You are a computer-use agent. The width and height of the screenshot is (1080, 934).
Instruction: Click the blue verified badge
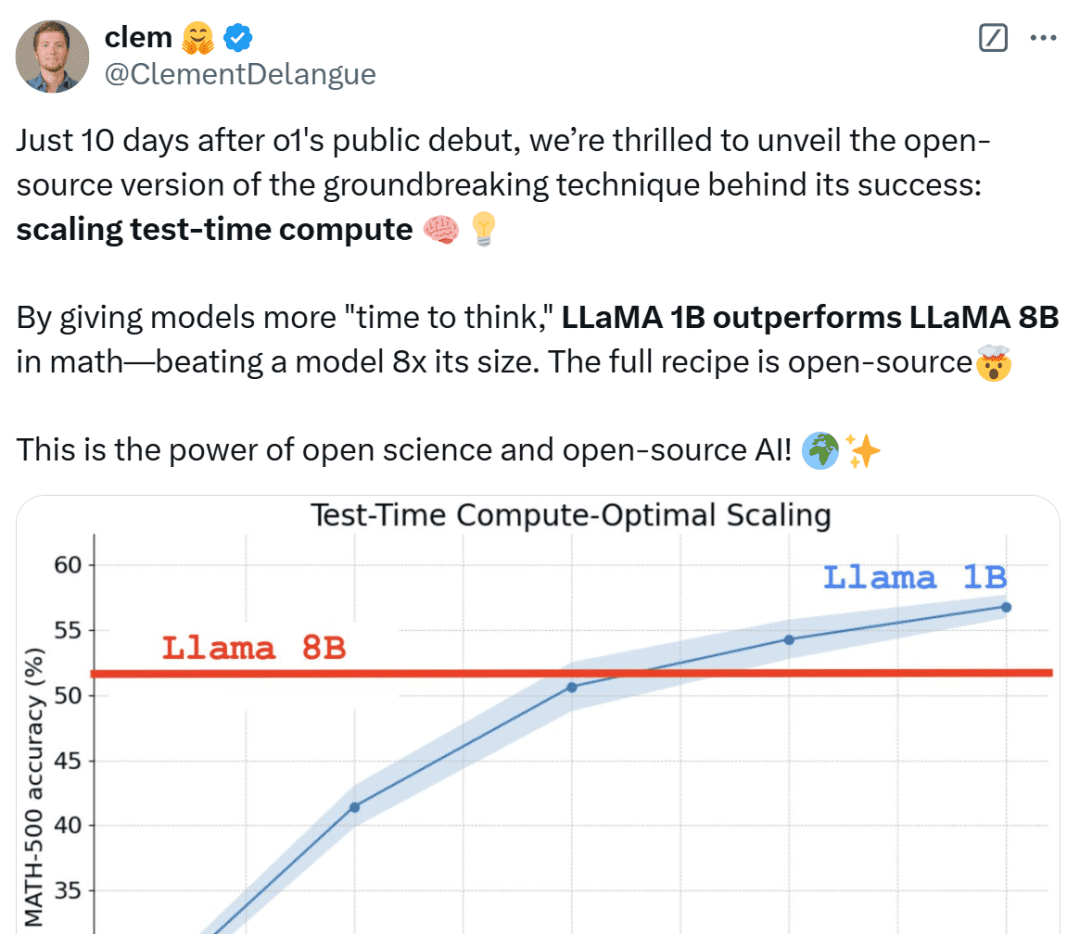[238, 38]
